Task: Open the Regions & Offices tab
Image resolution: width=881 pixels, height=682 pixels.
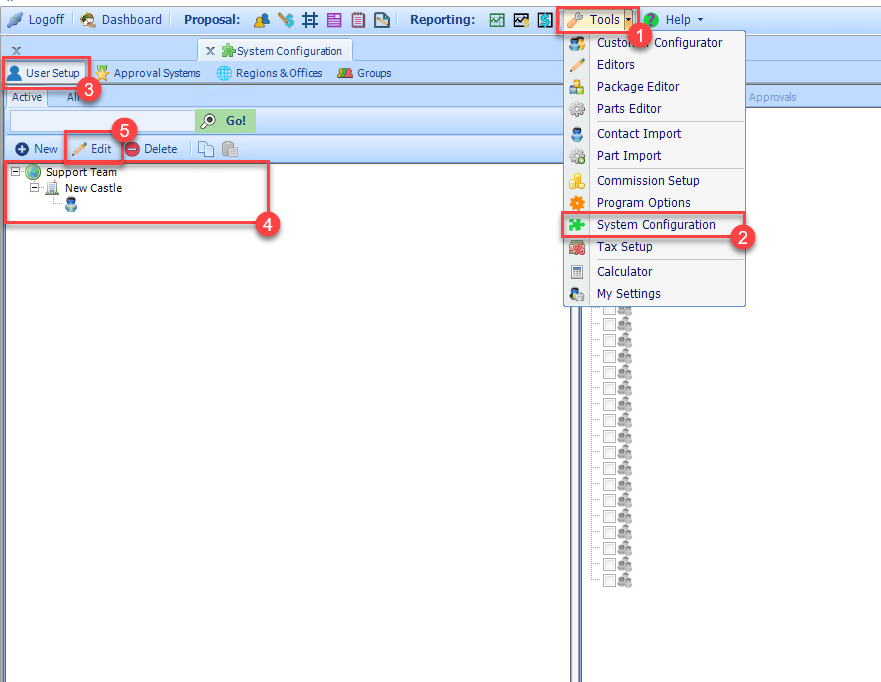Action: click(x=270, y=73)
